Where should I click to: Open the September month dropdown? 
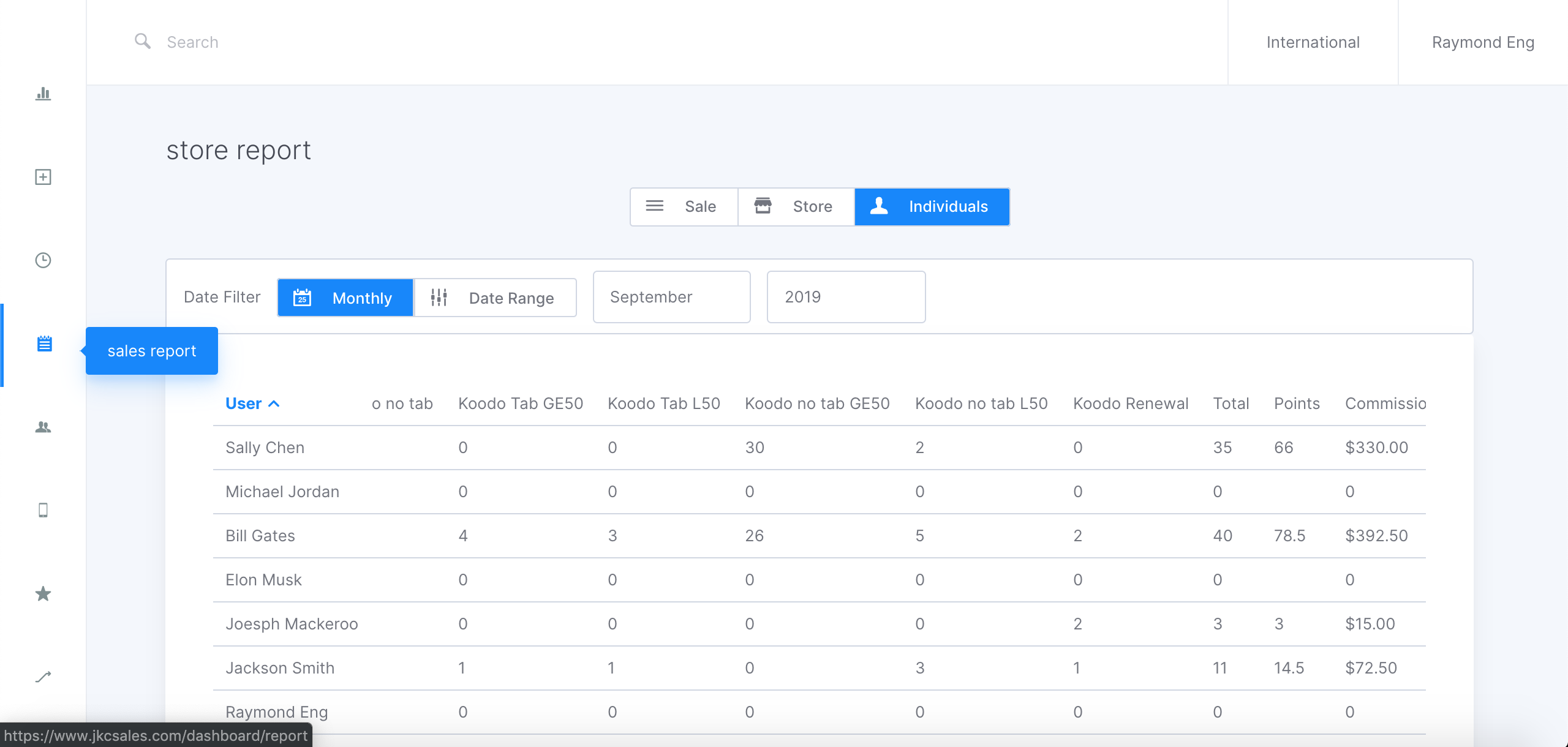click(x=672, y=297)
